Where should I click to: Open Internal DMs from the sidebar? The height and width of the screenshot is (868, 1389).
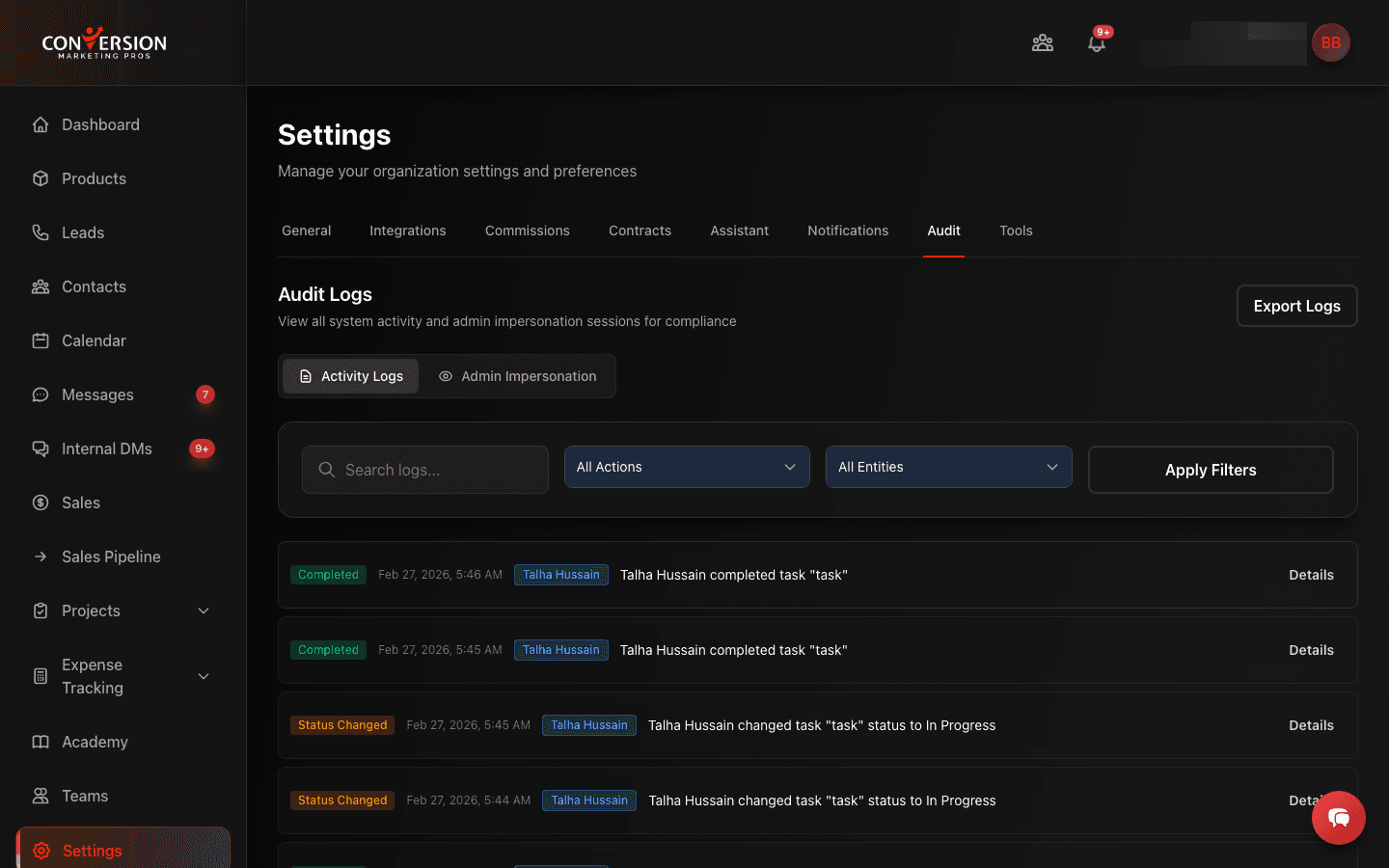[x=106, y=448]
